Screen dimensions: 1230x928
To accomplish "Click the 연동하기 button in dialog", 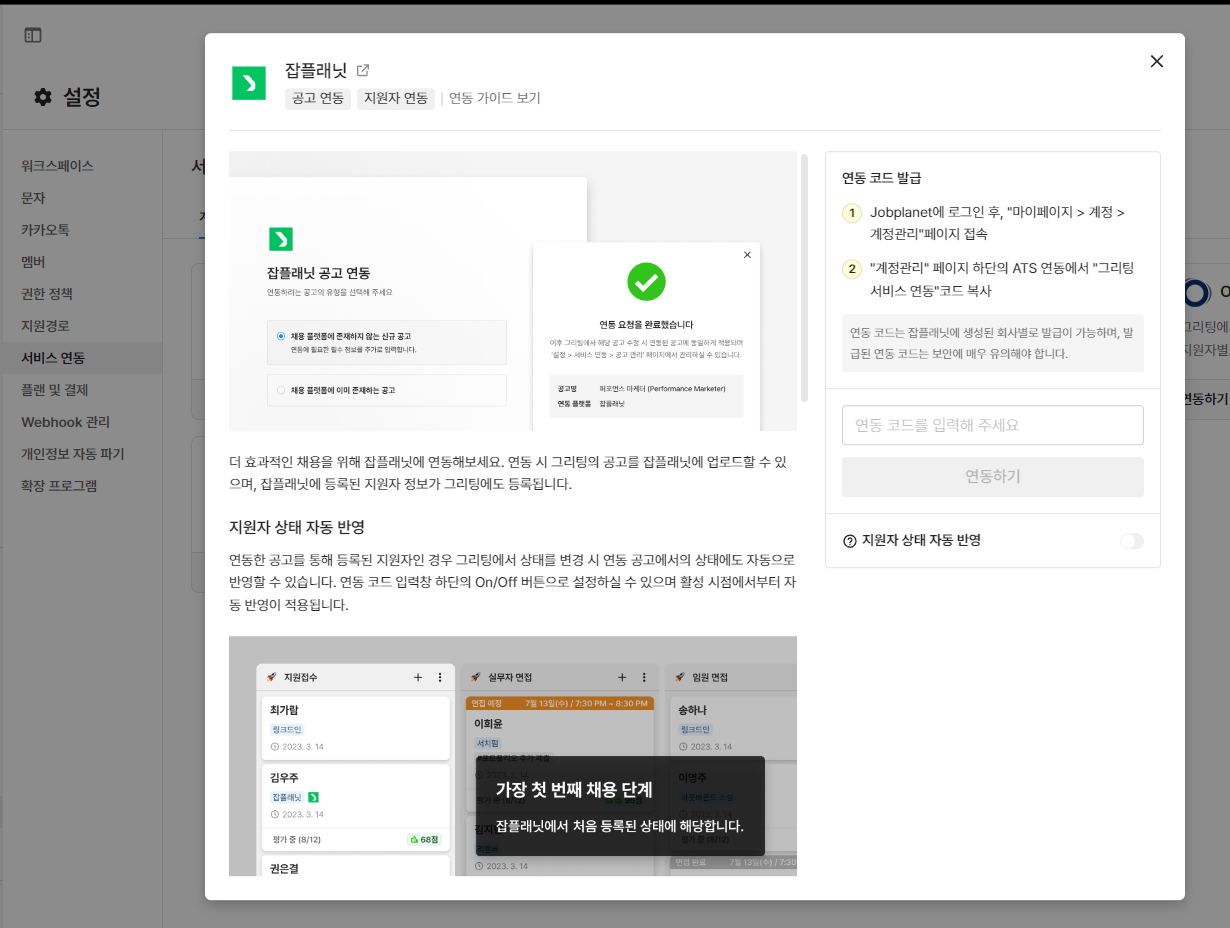I will 992,477.
